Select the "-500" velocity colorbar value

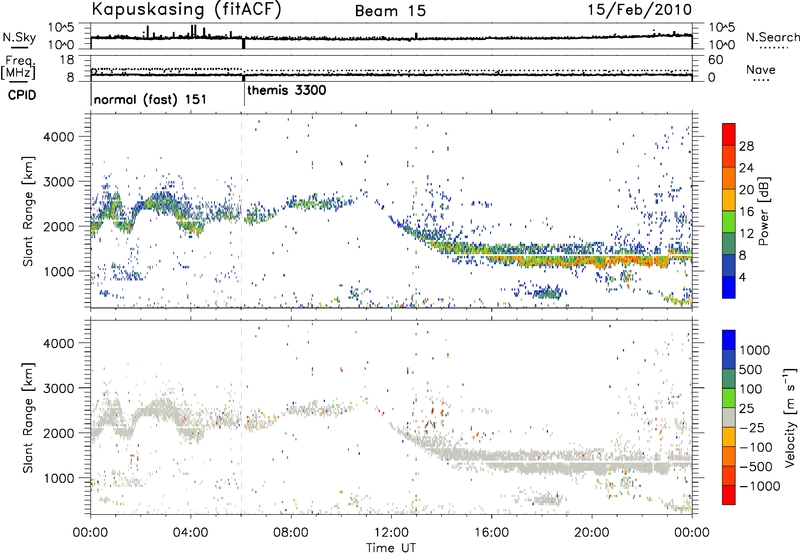[756, 467]
